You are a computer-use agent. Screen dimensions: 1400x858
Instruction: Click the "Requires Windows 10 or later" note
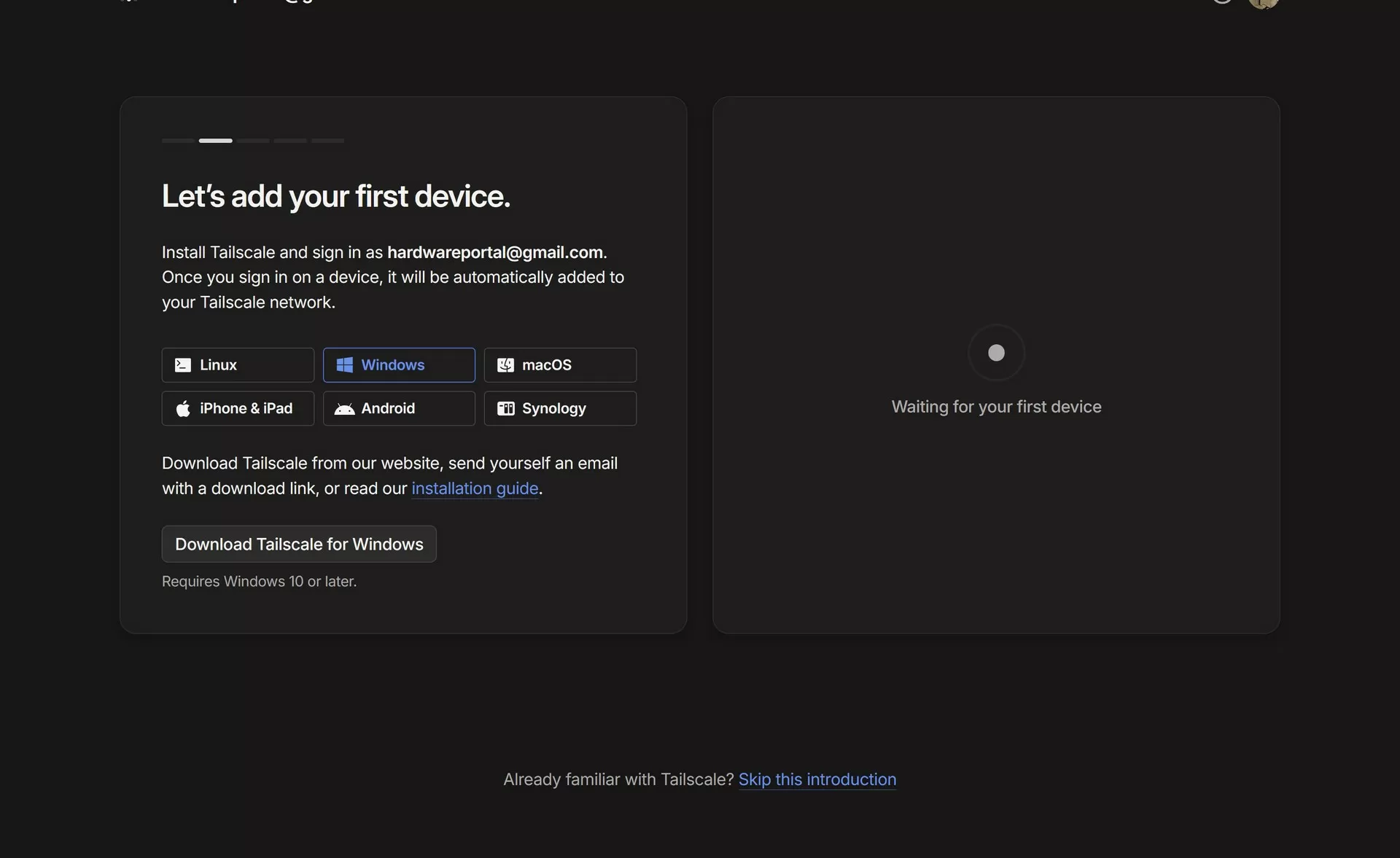coord(259,582)
